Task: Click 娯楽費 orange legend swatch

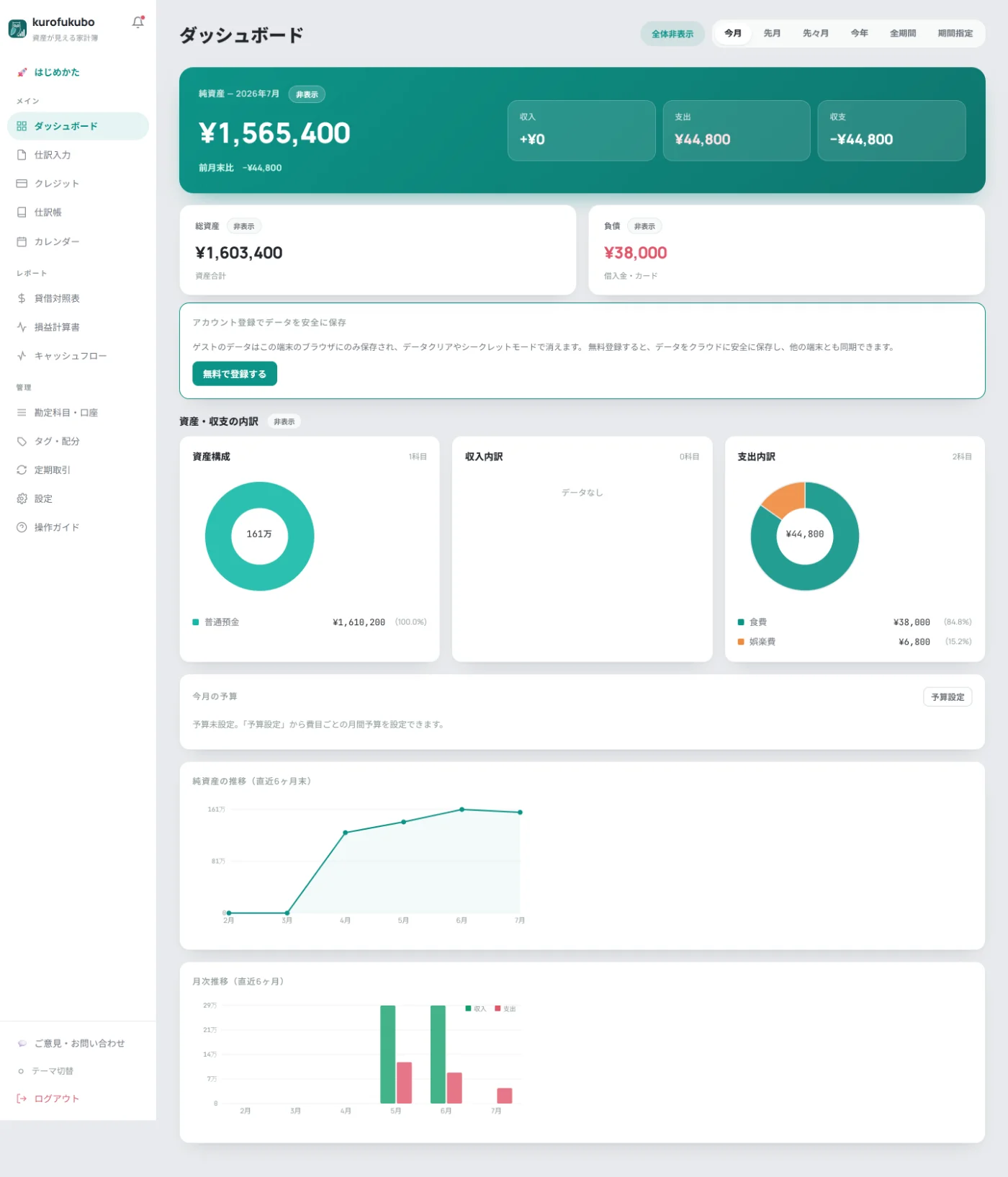Action: coord(741,642)
